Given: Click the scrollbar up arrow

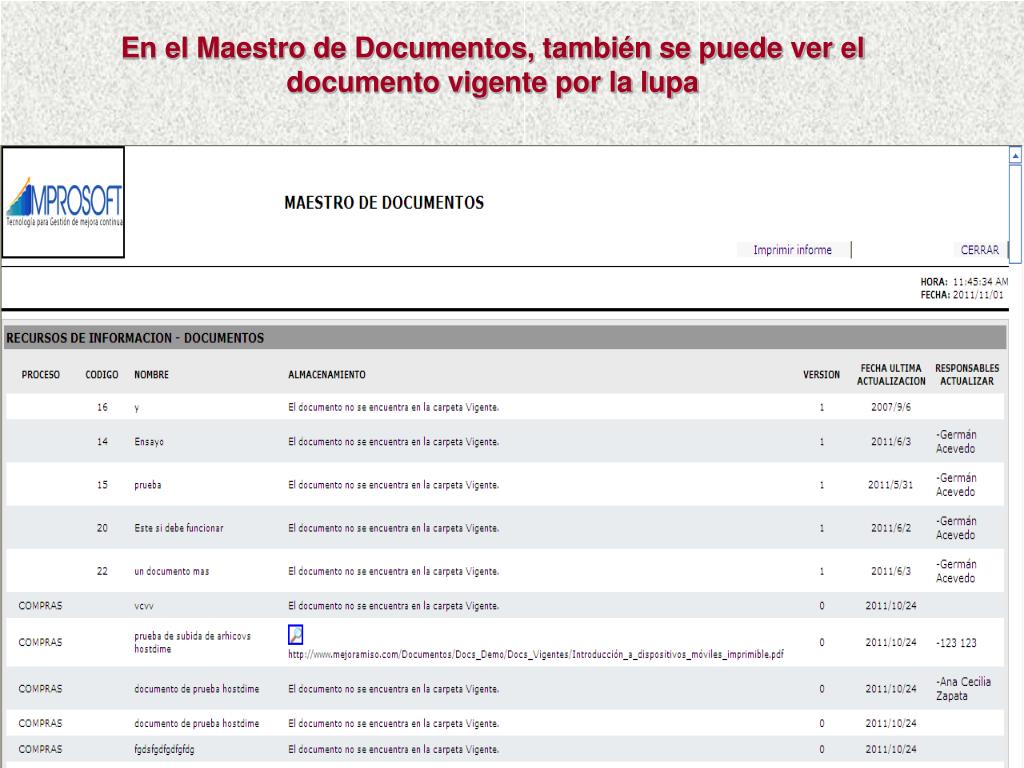Looking at the screenshot, I should tap(1015, 156).
